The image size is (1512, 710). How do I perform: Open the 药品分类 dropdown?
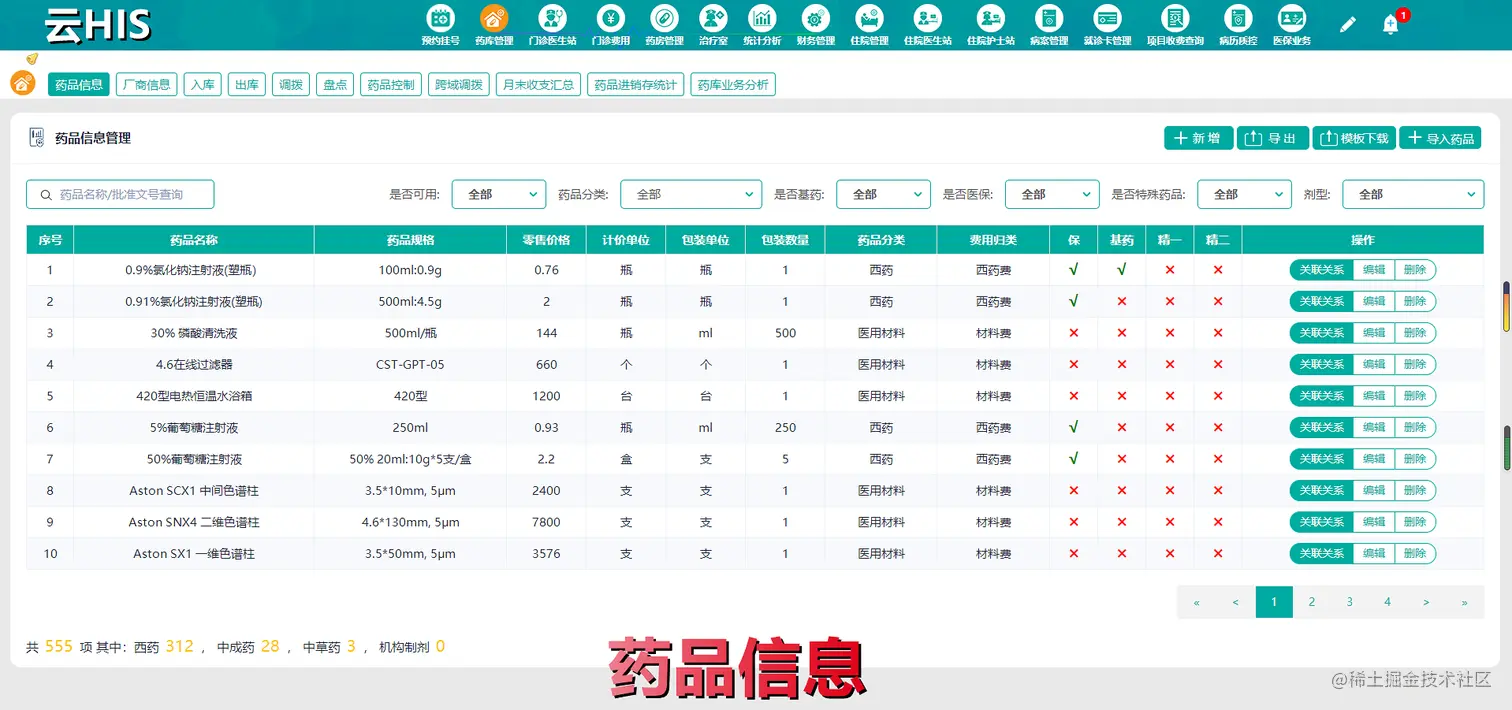(690, 194)
